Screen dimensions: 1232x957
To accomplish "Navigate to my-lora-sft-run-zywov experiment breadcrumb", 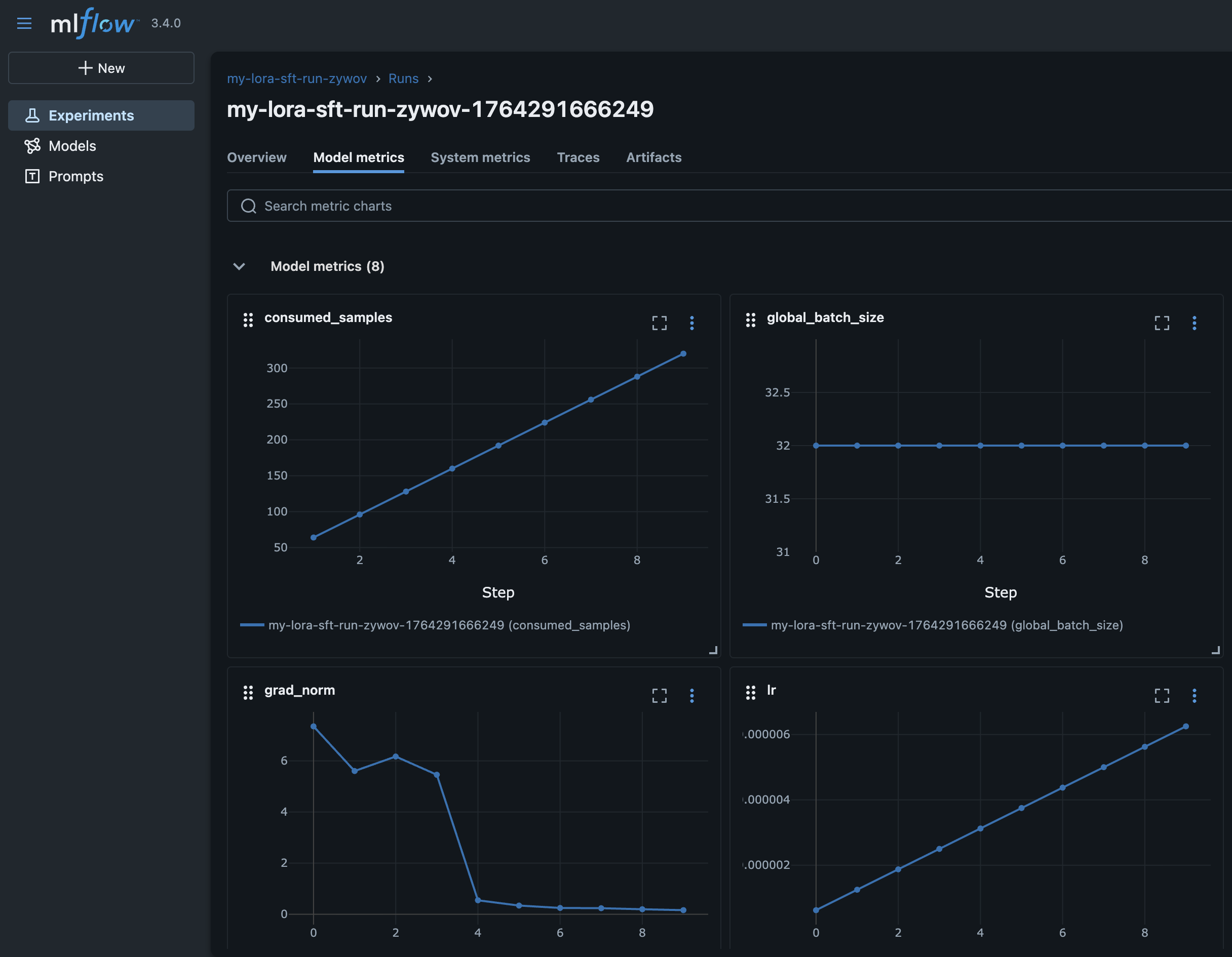I will coord(297,78).
